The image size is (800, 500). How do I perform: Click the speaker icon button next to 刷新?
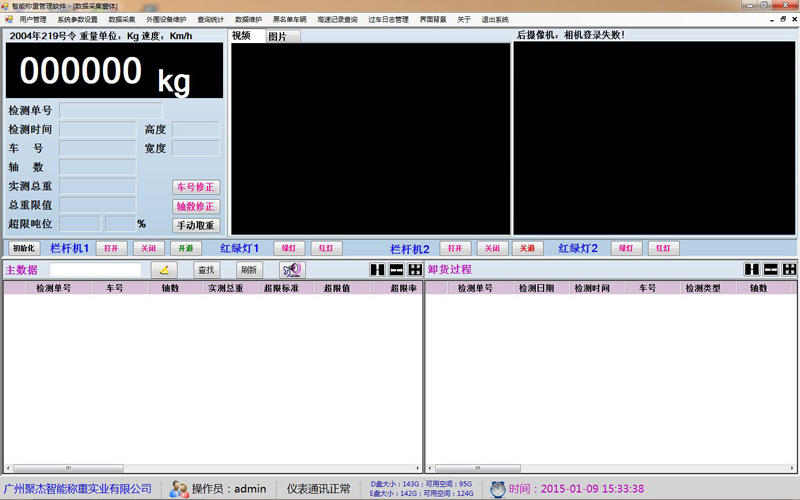(292, 270)
